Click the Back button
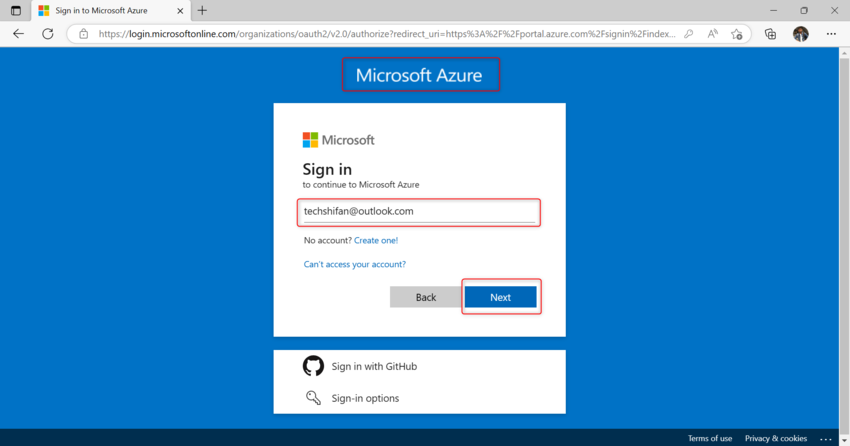850x446 pixels. 426,297
